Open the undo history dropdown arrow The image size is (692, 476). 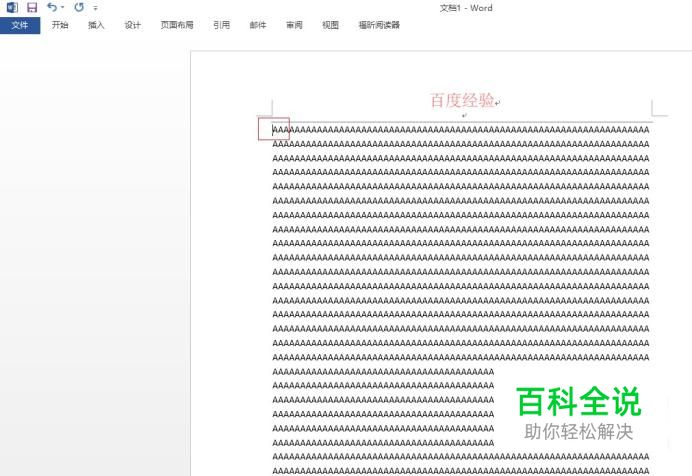click(x=63, y=7)
